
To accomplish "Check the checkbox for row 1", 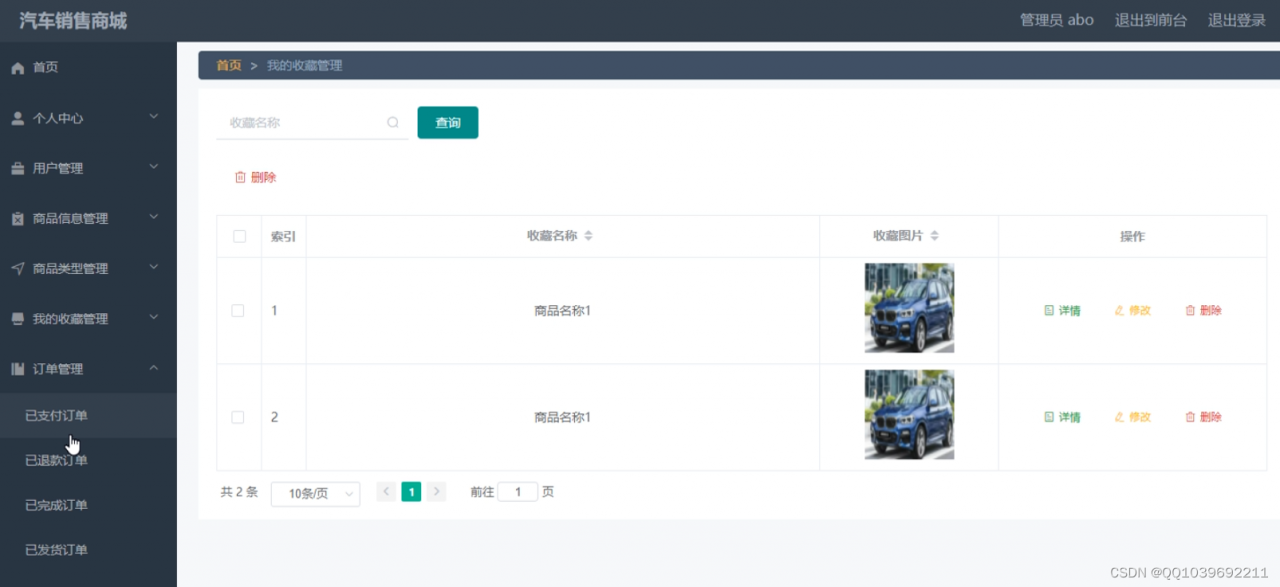I will click(238, 310).
